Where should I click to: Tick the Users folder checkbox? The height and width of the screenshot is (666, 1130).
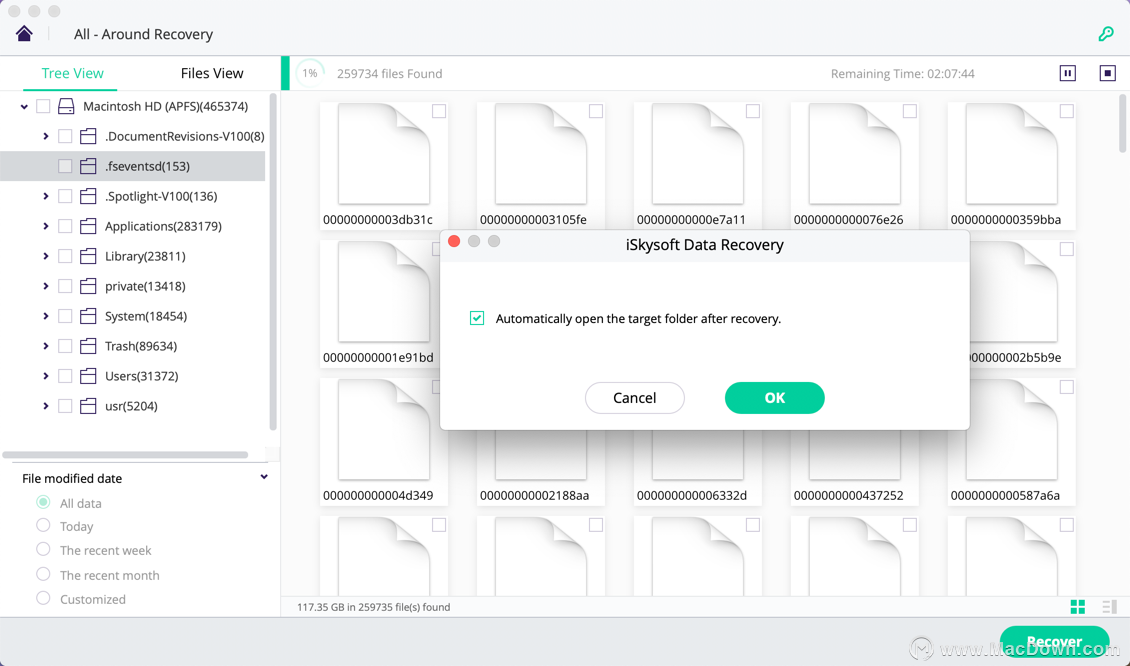(x=65, y=376)
